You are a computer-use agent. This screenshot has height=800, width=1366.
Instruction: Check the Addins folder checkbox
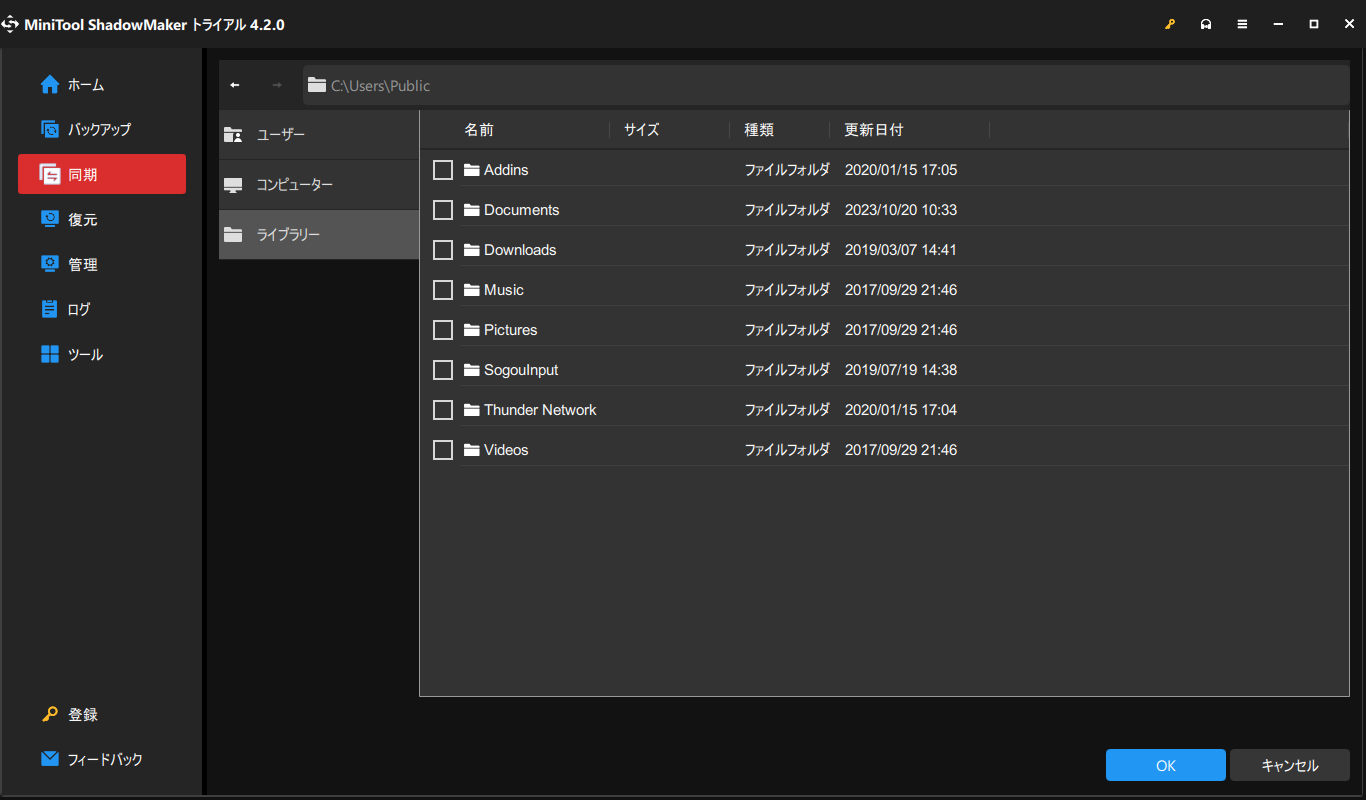pyautogui.click(x=443, y=170)
